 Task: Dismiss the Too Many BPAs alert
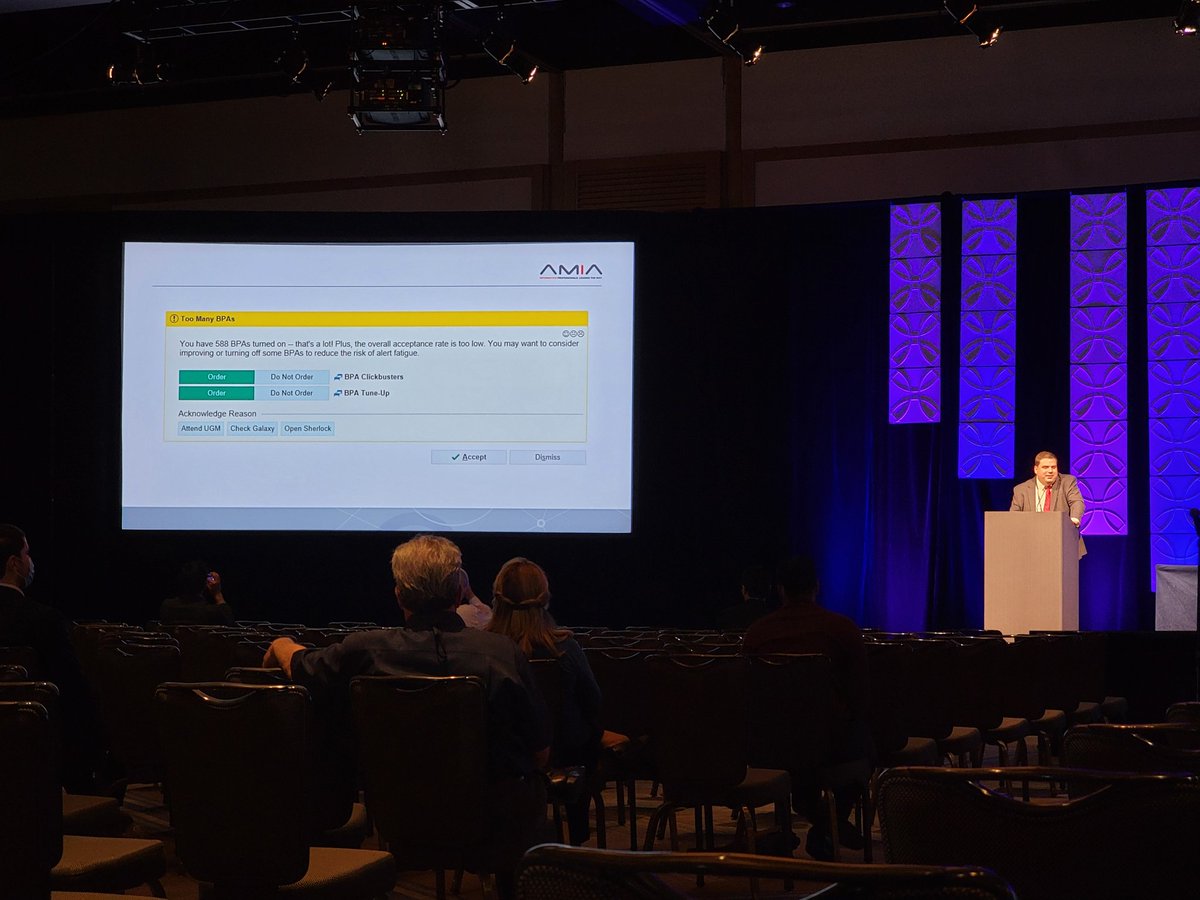point(547,457)
